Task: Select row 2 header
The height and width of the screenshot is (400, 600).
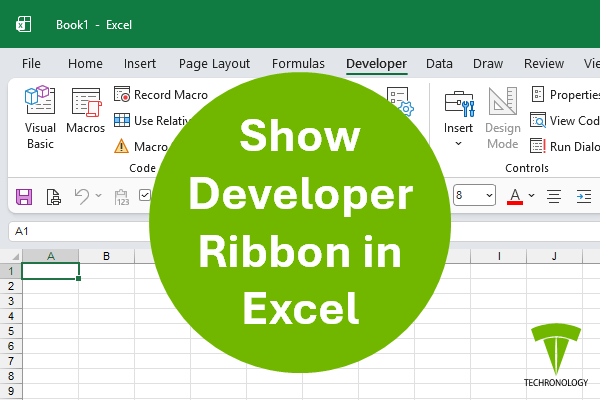Action: point(11,286)
